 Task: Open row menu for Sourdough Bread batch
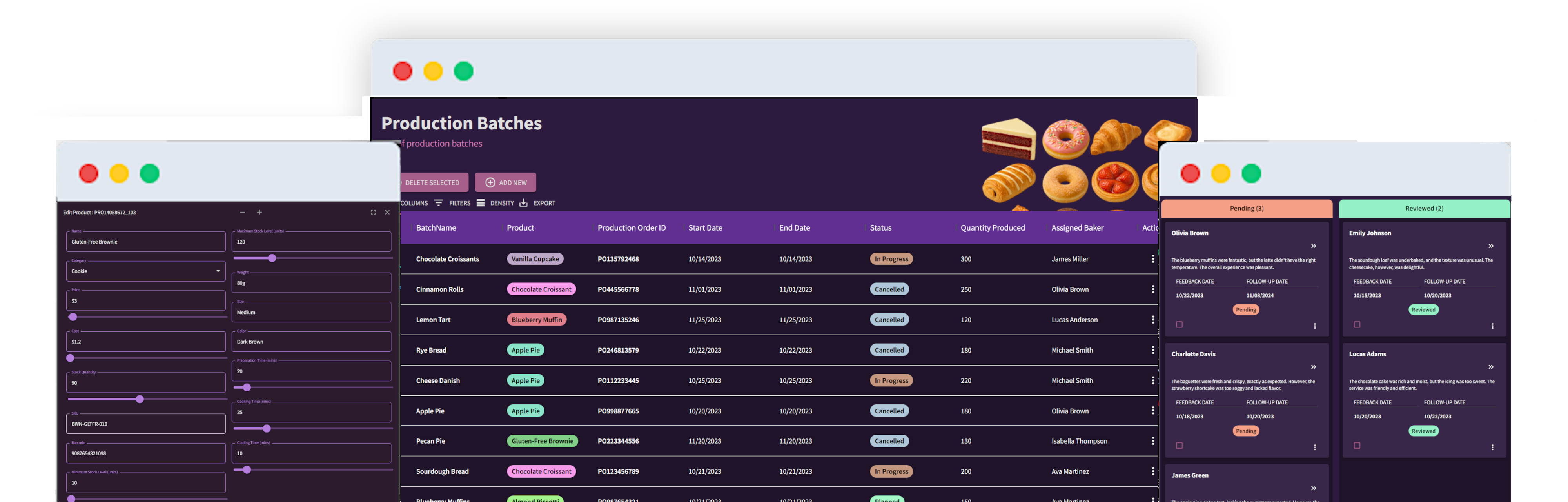[x=1153, y=471]
